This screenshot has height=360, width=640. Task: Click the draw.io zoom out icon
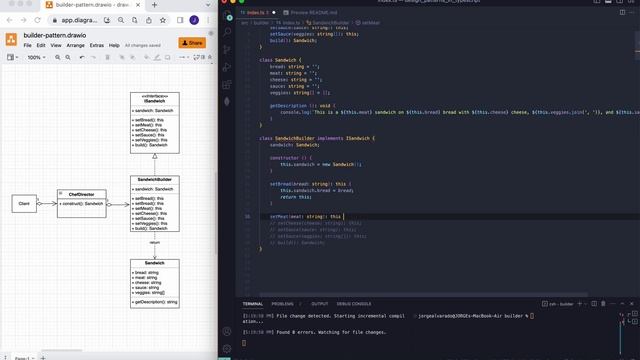pyautogui.click(x=68, y=58)
